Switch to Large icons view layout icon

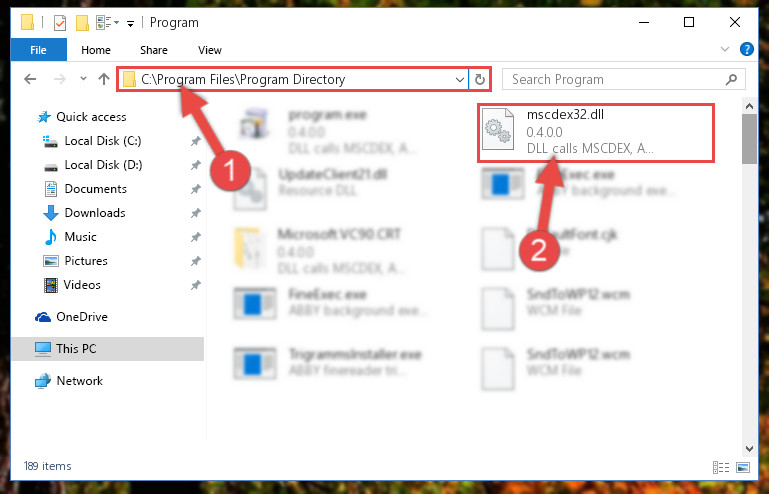tap(743, 468)
